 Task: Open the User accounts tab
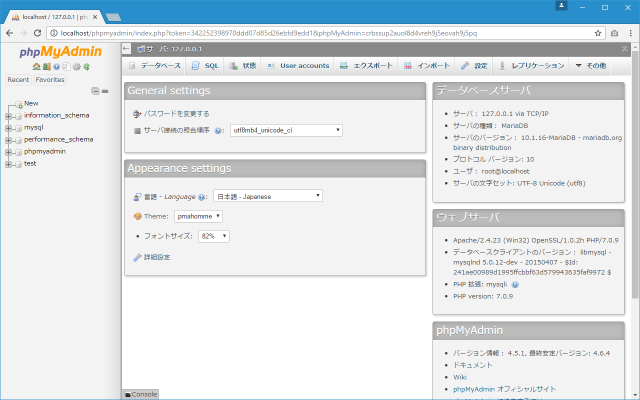click(x=298, y=66)
